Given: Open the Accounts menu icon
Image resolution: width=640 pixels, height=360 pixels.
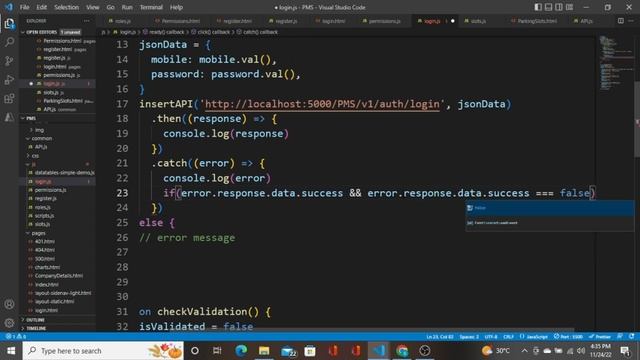Looking at the screenshot, I should [x=9, y=304].
